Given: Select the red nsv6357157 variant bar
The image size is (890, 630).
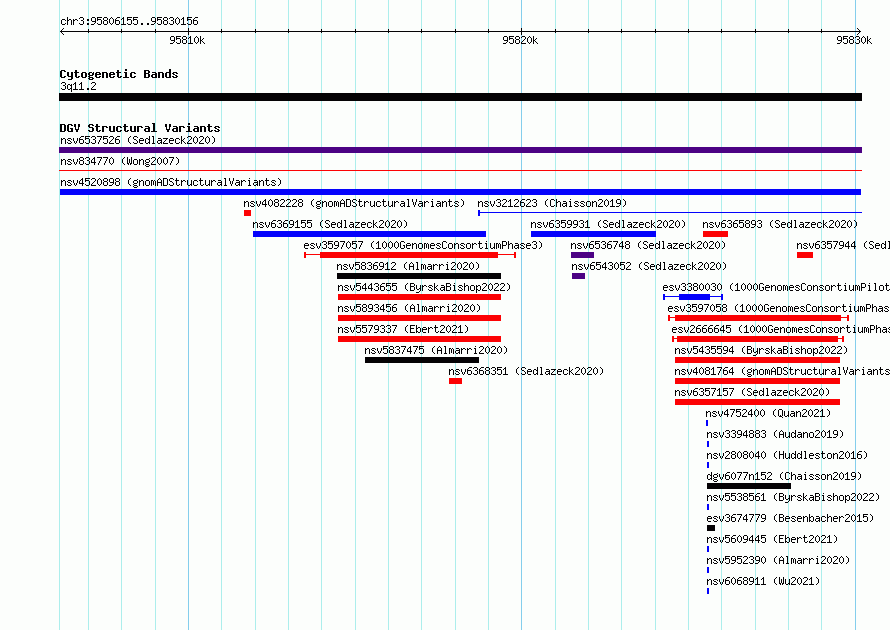Looking at the screenshot, I should pos(757,402).
